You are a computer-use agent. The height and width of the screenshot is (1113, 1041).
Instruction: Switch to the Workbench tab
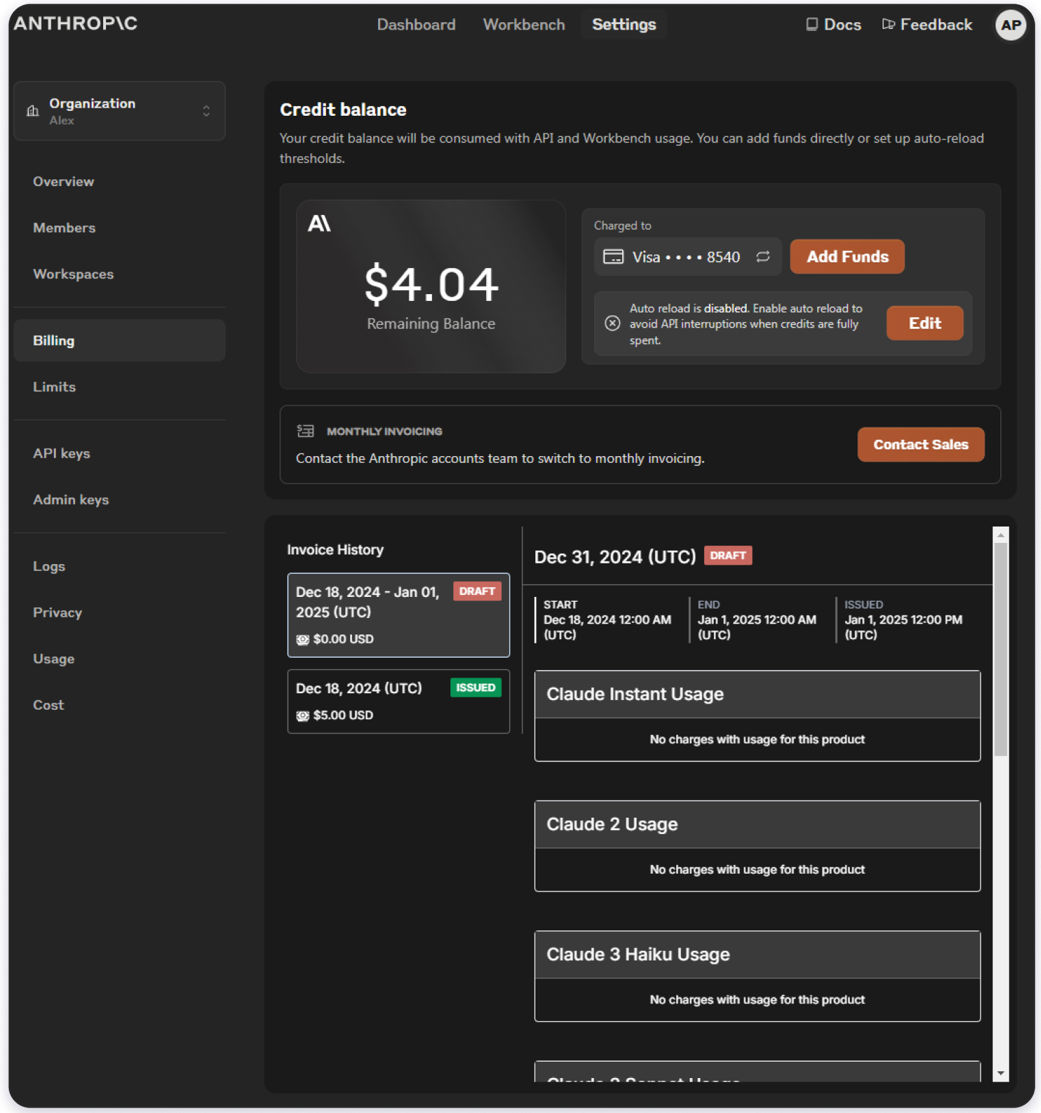coord(524,24)
